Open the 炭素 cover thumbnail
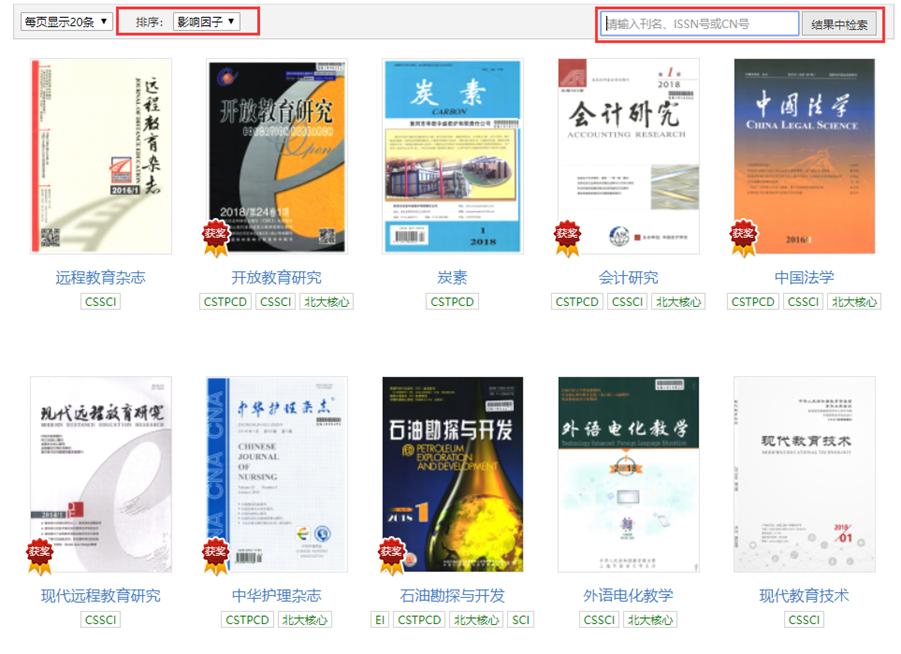901x654 pixels. click(452, 153)
